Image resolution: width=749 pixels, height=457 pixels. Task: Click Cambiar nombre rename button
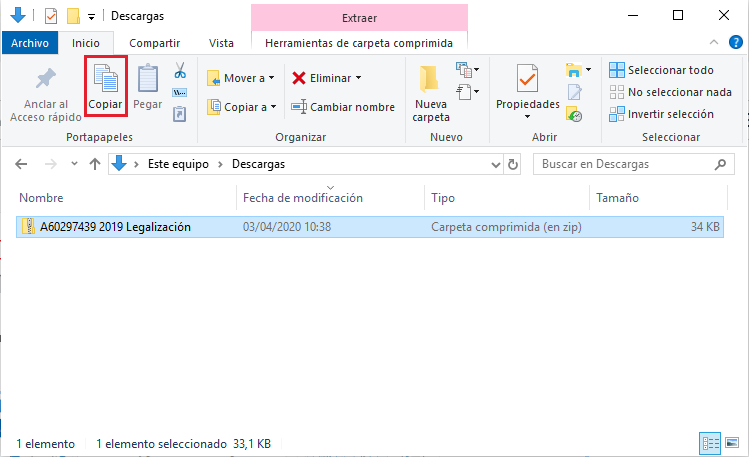(x=343, y=107)
